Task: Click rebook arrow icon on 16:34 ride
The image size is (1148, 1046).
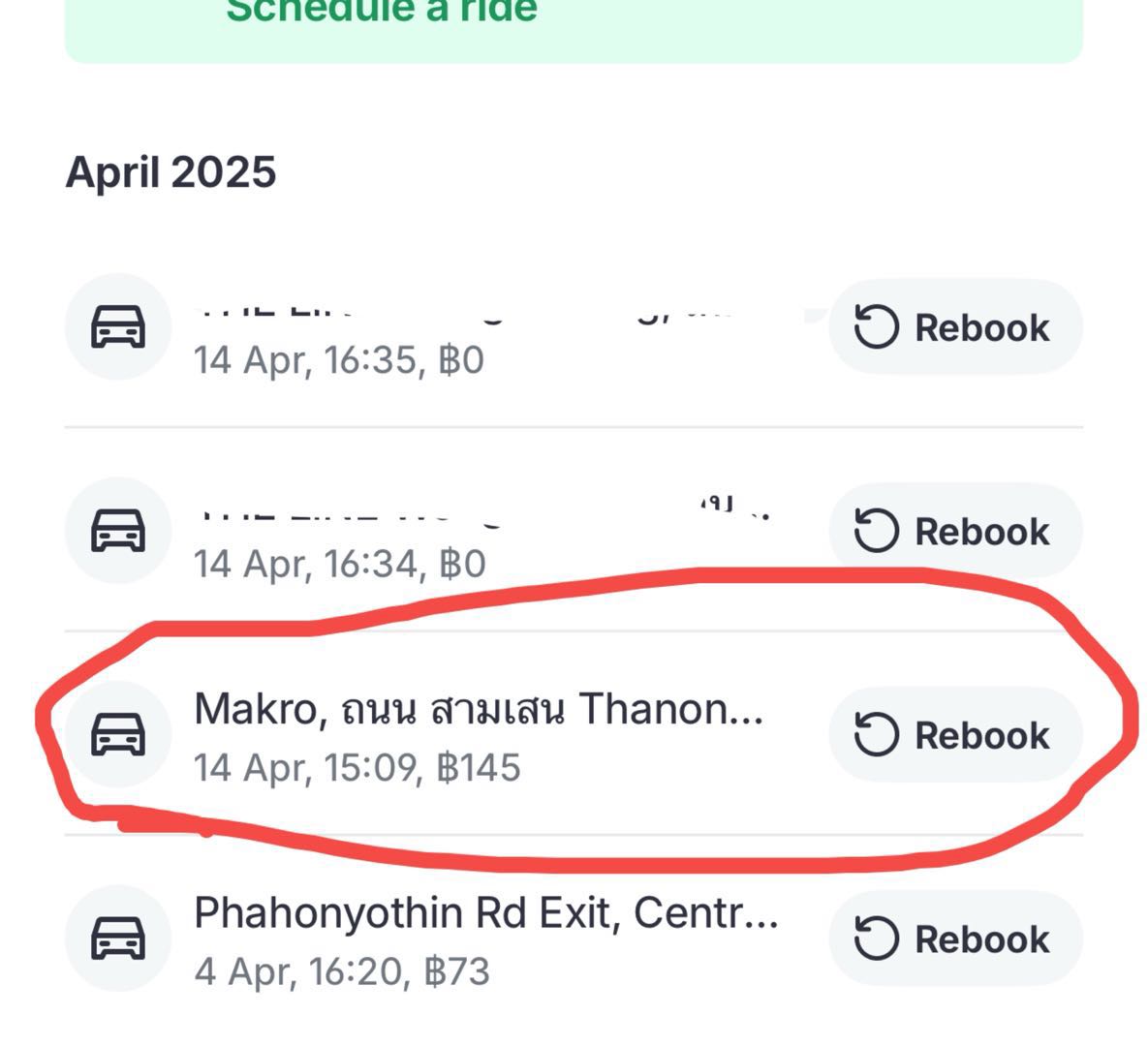Action: tap(876, 531)
